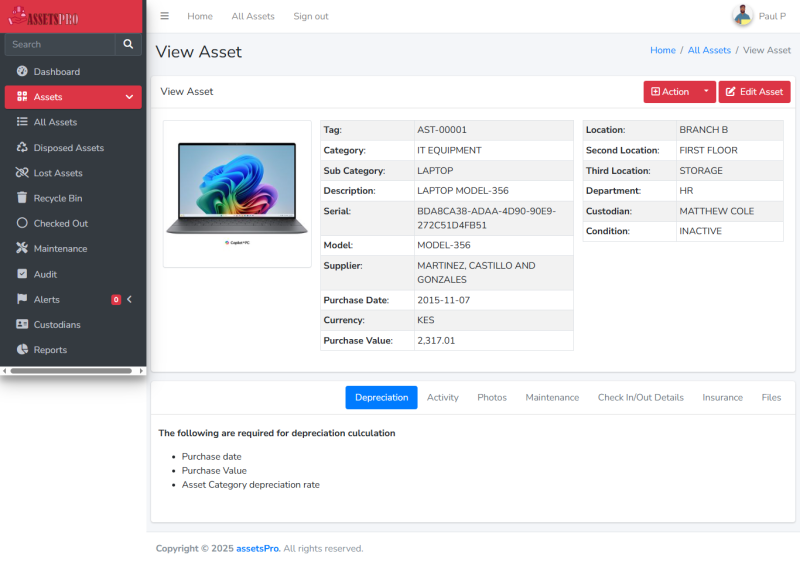Click the supplier name cell
800x565 pixels.
(493, 273)
